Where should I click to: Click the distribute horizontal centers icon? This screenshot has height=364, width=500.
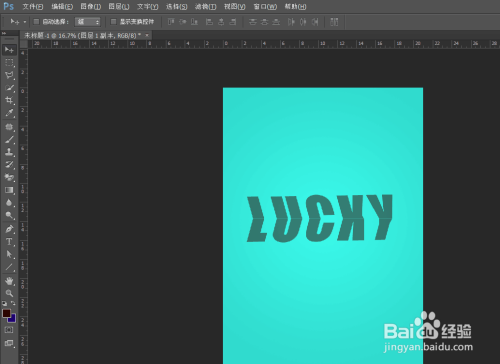[303, 22]
